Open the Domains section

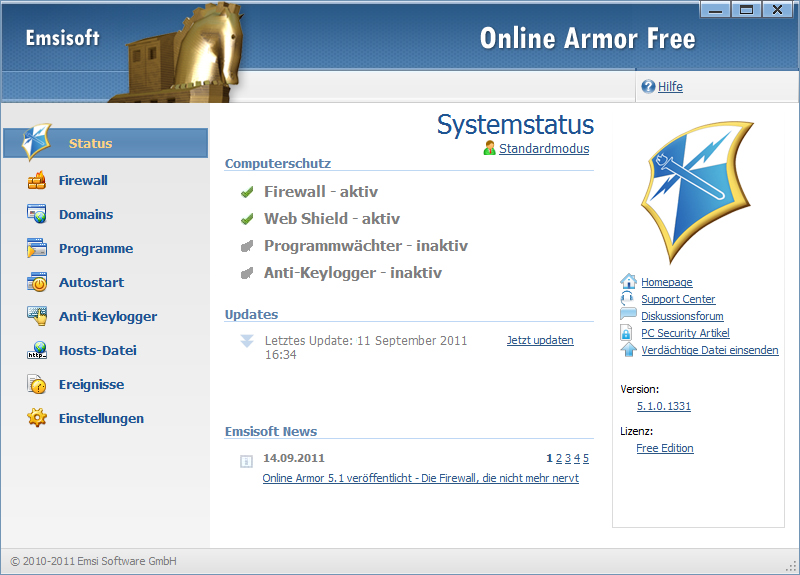(x=86, y=214)
